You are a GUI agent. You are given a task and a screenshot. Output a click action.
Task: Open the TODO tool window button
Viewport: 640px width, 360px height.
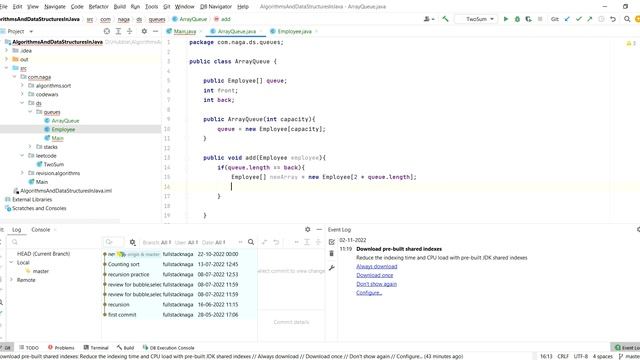click(x=29, y=347)
